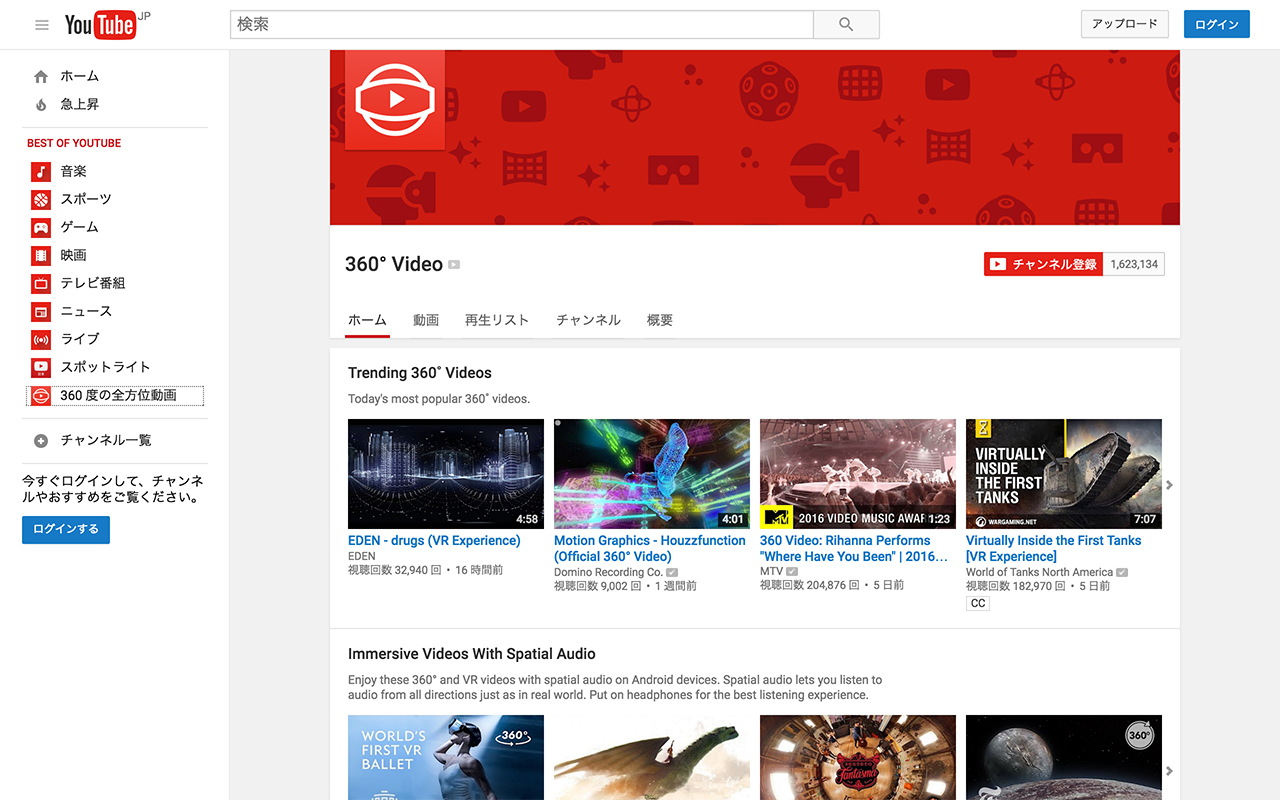Image resolution: width=1280 pixels, height=800 pixels.
Task: Switch to the 再生リスト playlists tab
Action: 497,320
